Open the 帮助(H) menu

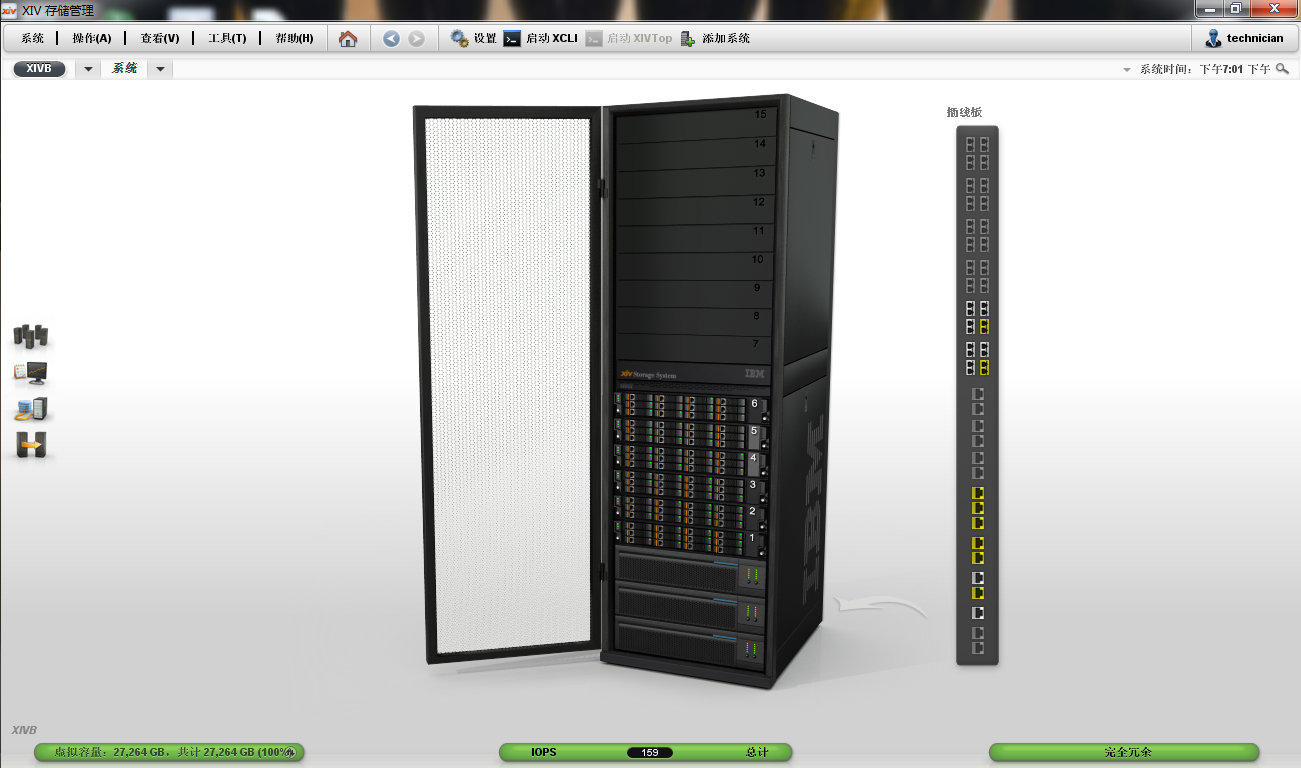pyautogui.click(x=294, y=39)
